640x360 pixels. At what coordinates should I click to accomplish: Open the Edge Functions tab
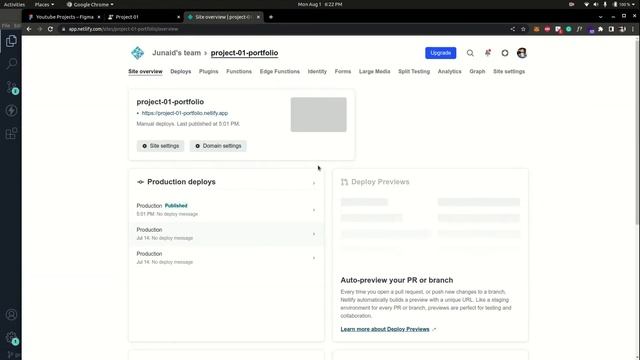pyautogui.click(x=280, y=71)
